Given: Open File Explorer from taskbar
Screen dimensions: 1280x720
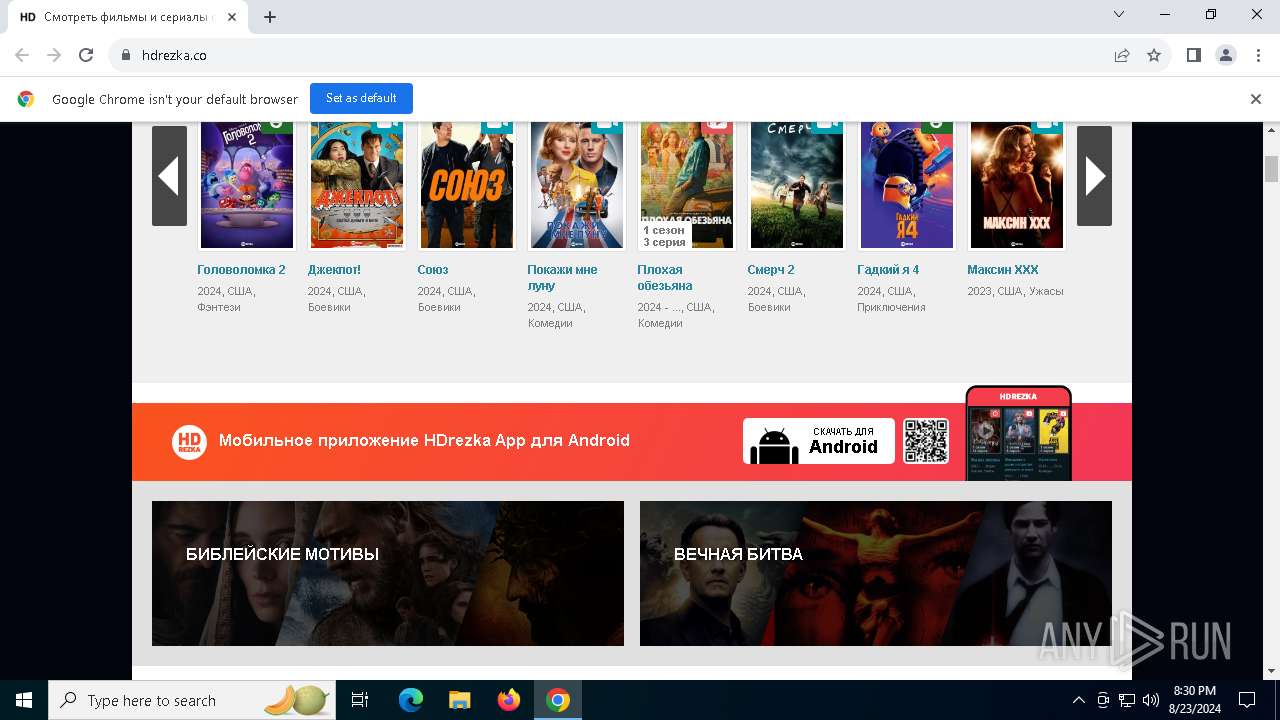Looking at the screenshot, I should tap(460, 700).
